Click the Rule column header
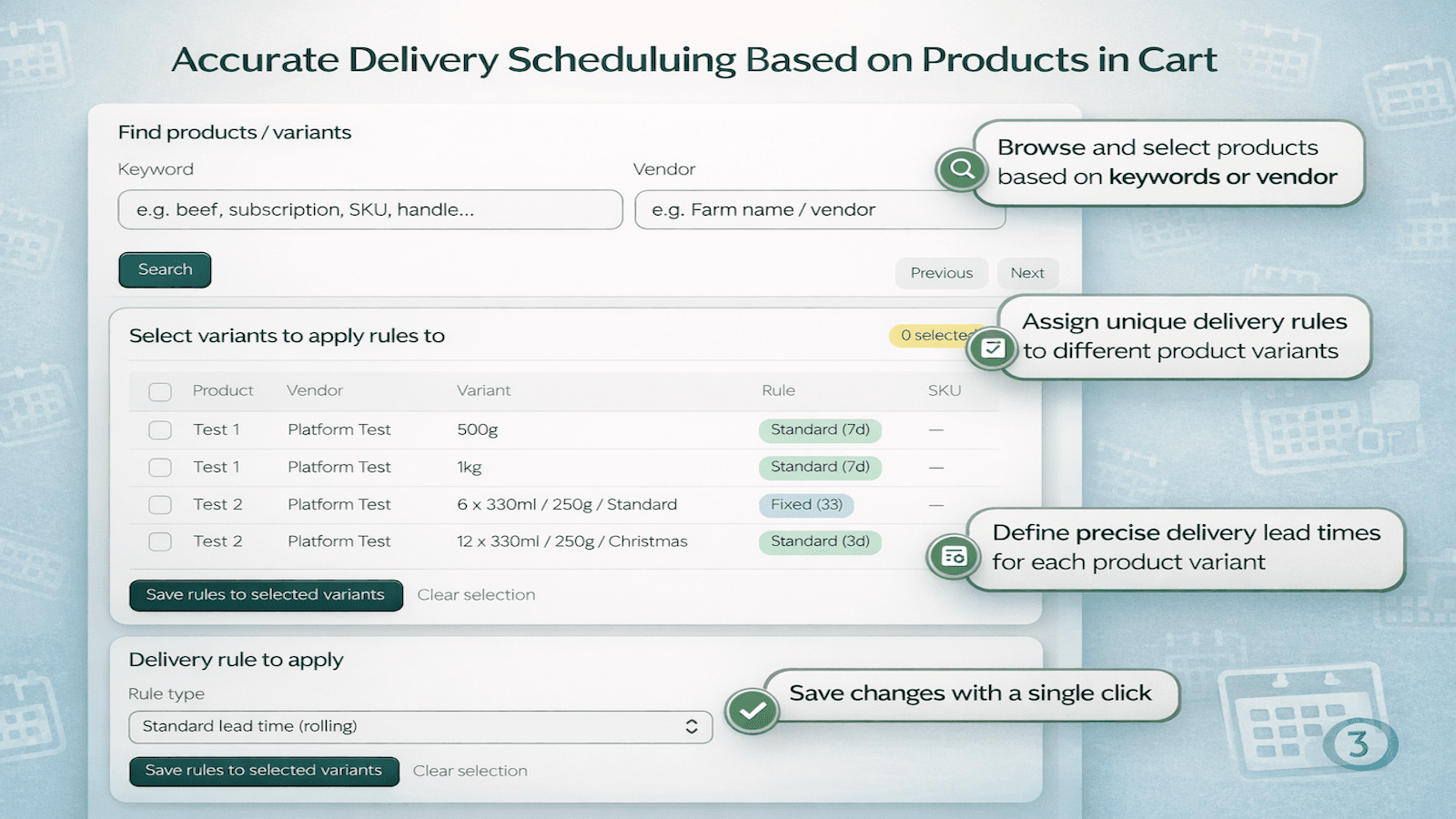The height and width of the screenshot is (819, 1456). (x=778, y=390)
